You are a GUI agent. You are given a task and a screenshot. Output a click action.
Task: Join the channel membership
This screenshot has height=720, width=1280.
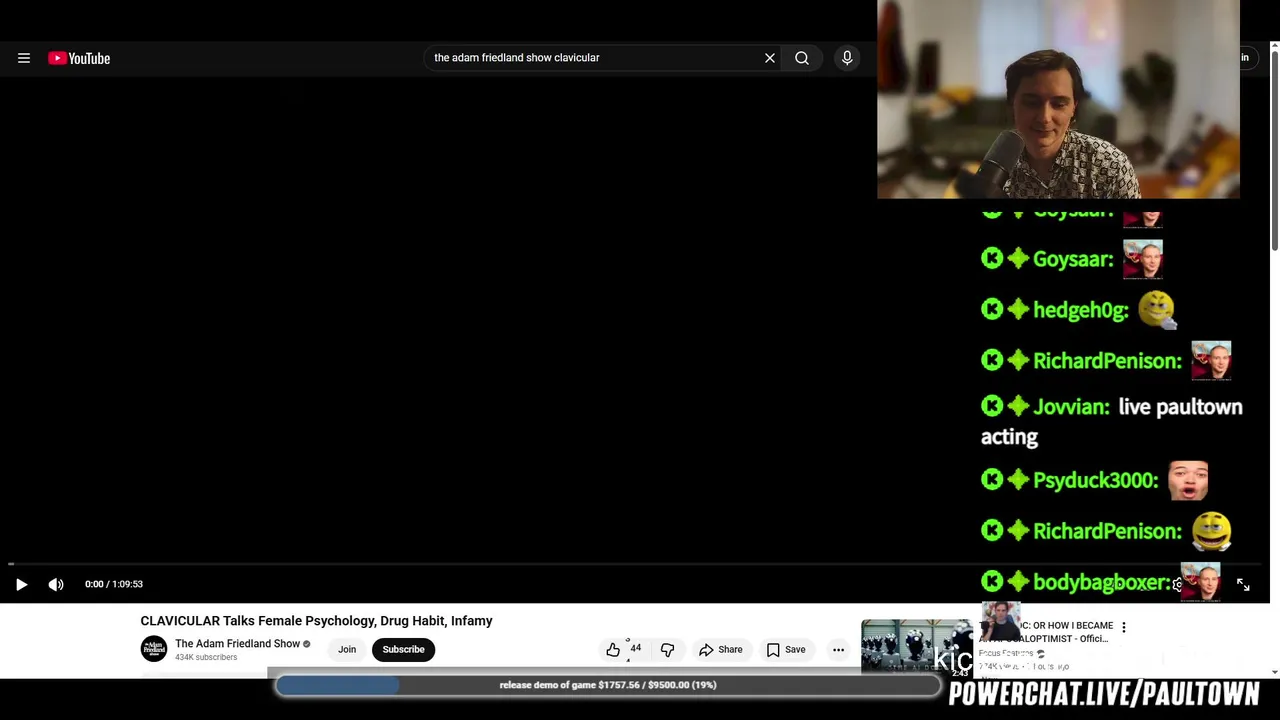347,650
